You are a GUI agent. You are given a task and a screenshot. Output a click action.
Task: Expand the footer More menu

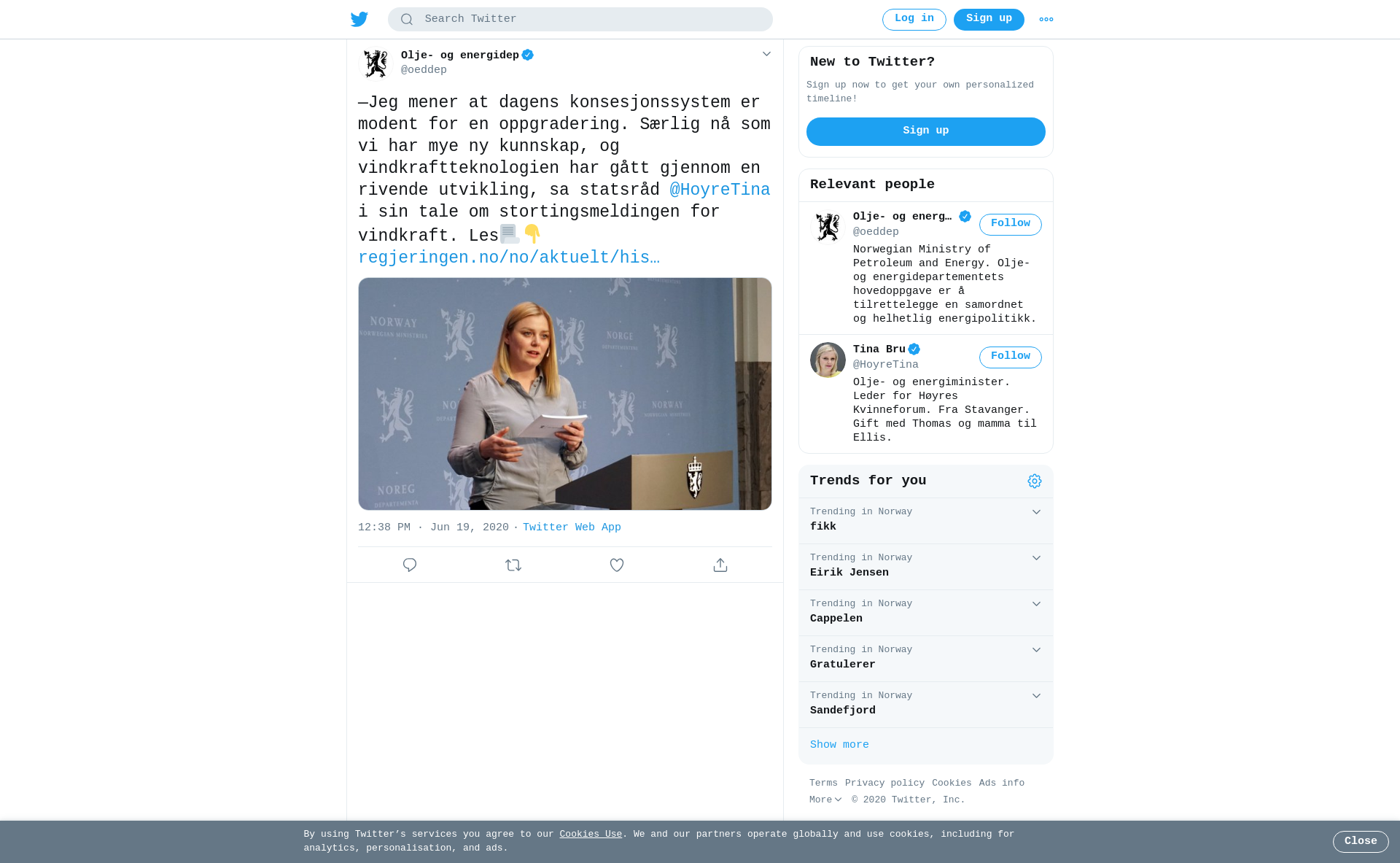tap(825, 800)
